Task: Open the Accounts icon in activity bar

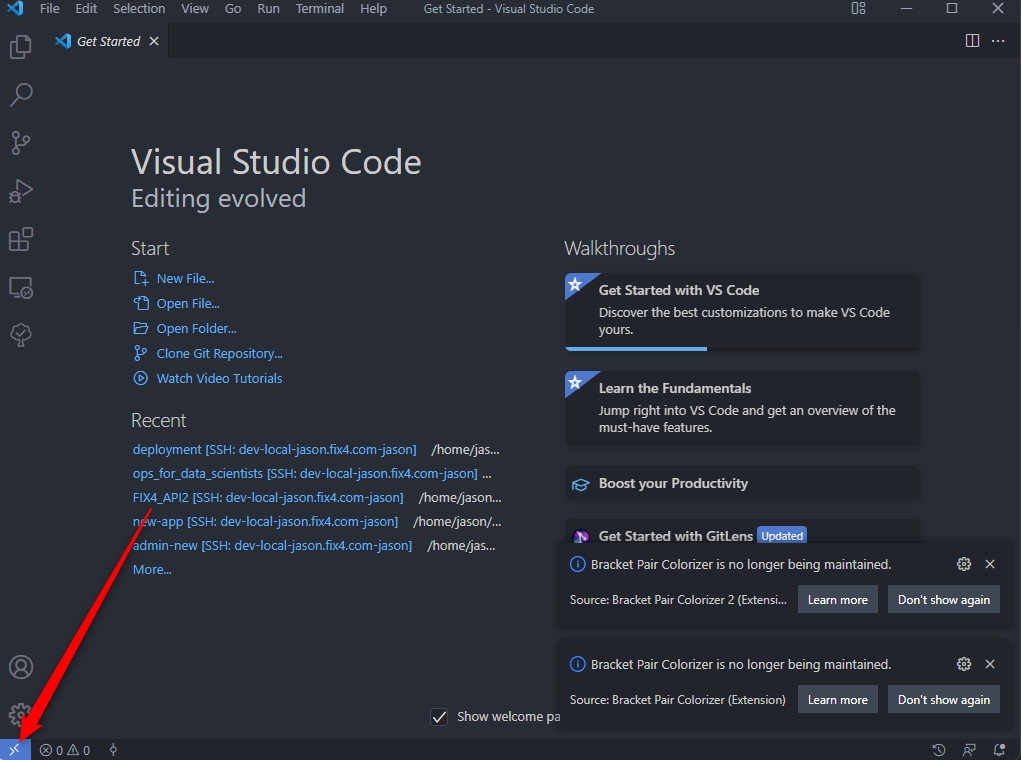Action: tap(21, 667)
